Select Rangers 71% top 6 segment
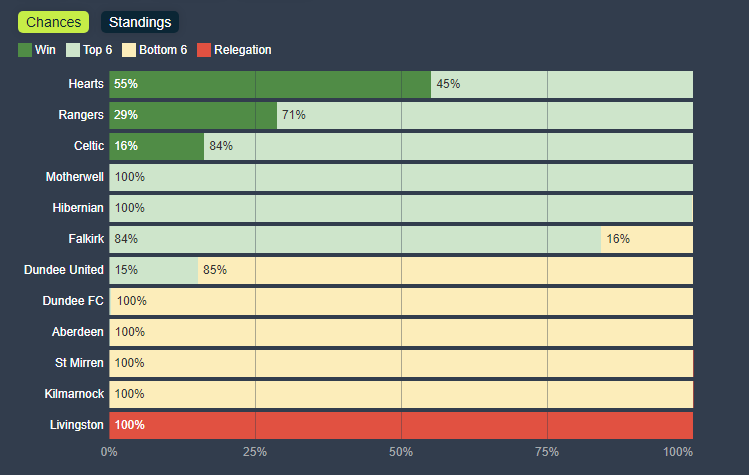This screenshot has height=475, width=749. (x=485, y=115)
